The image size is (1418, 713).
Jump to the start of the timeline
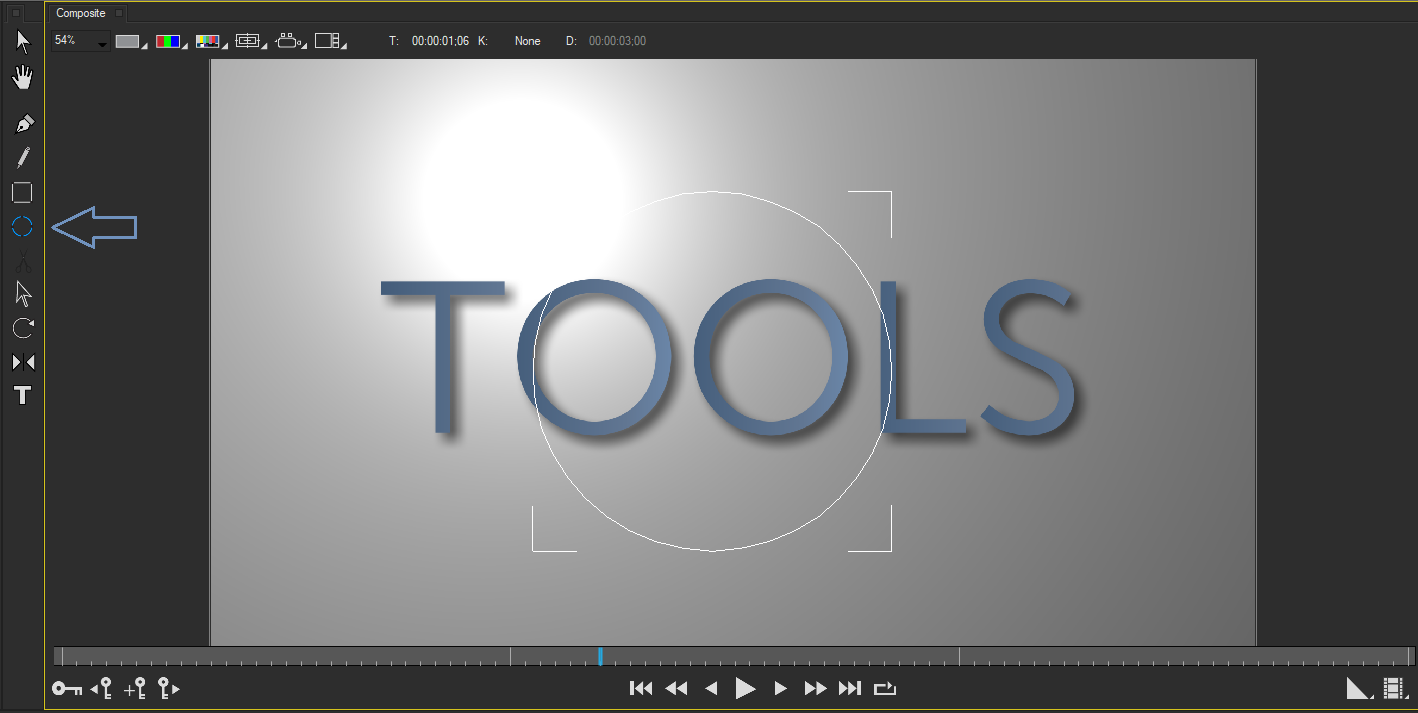(641, 688)
